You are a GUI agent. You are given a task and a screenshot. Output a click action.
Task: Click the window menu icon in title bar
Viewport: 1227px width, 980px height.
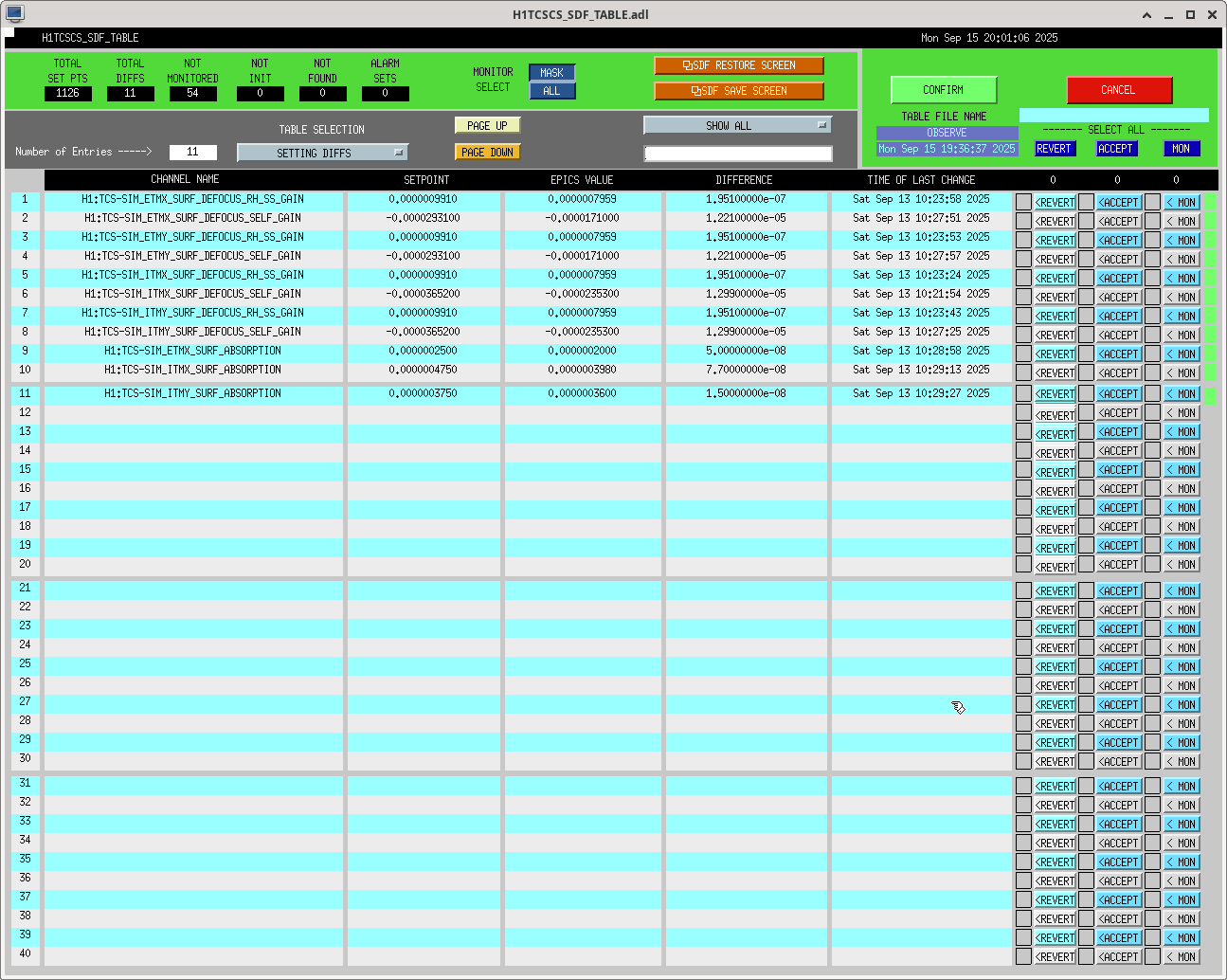(14, 14)
